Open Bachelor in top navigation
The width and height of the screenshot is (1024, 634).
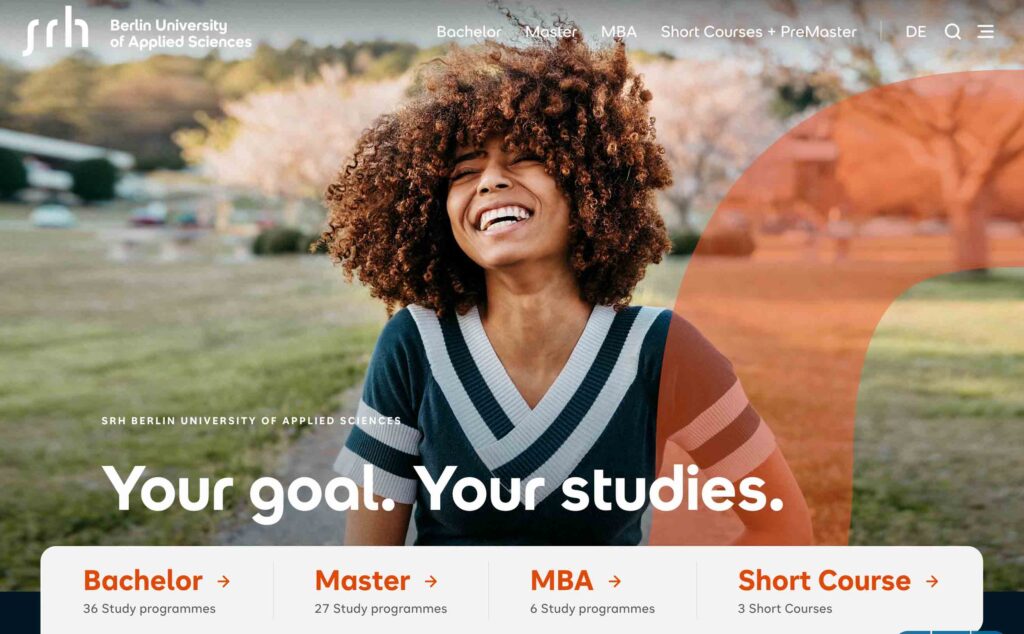(x=469, y=31)
